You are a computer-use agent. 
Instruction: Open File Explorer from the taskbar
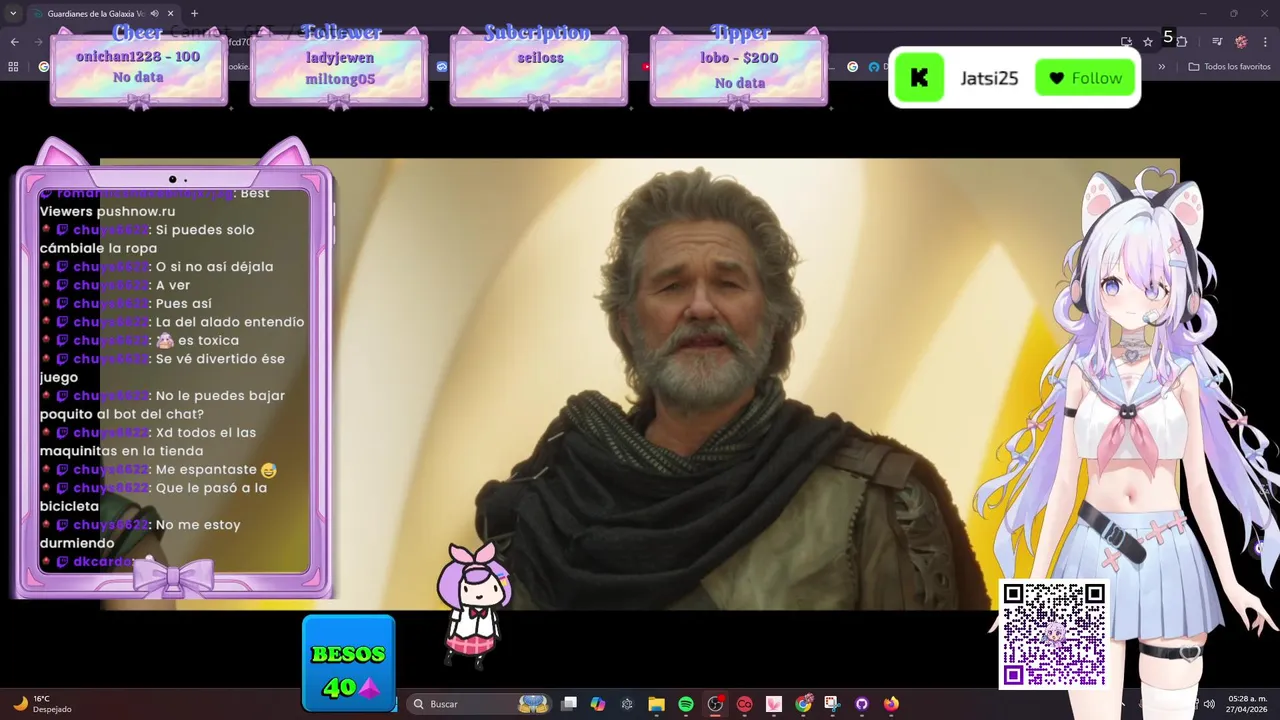pos(656,704)
